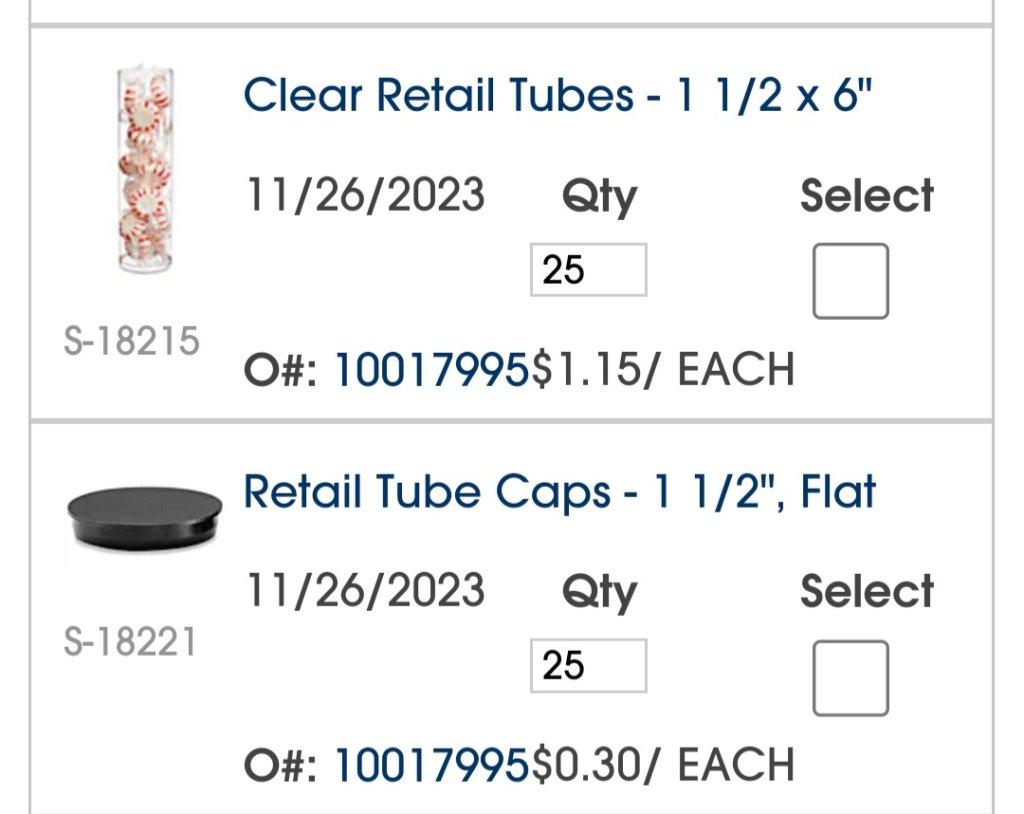
Task: Open order 10017995 in Retail Tube Caps row
Action: (431, 766)
